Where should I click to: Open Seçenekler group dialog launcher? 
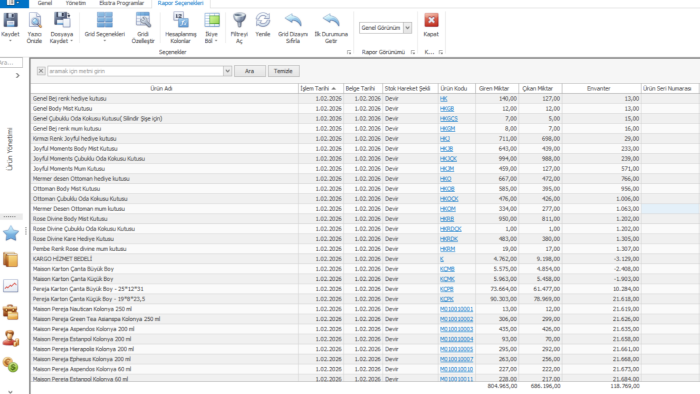(x=349, y=52)
